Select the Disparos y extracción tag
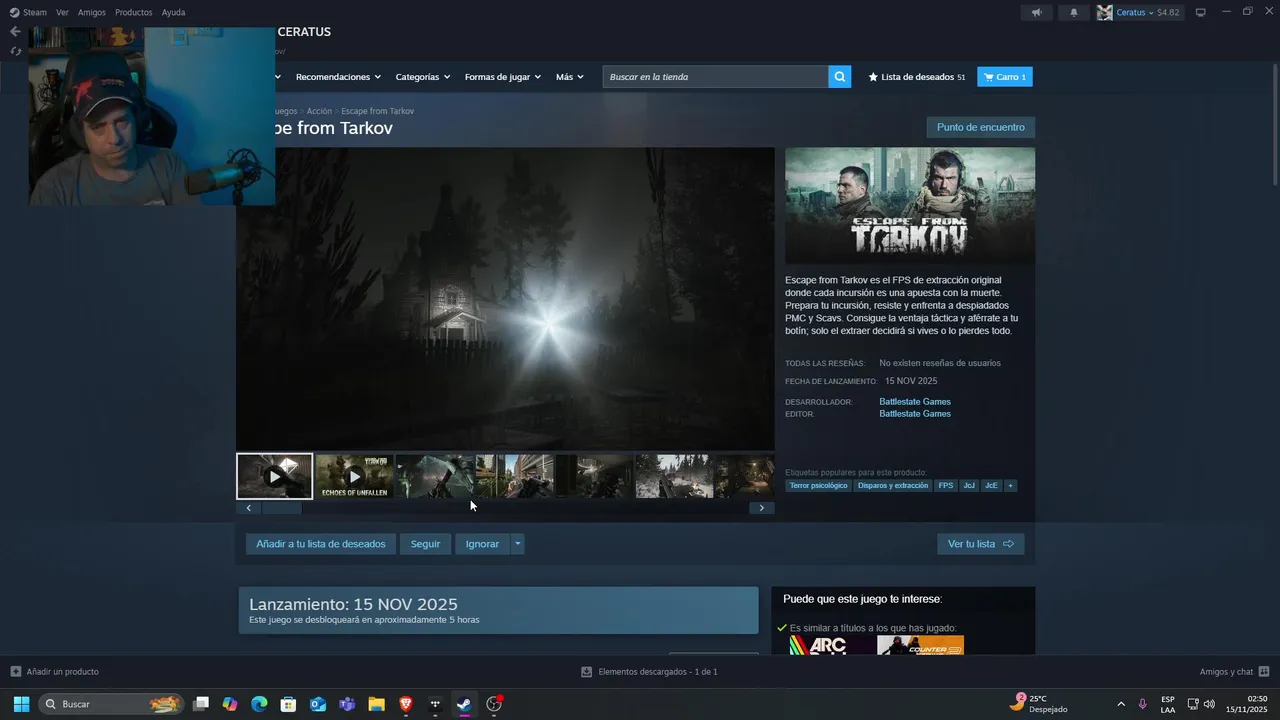Screen dimensions: 1280x720 (893, 486)
